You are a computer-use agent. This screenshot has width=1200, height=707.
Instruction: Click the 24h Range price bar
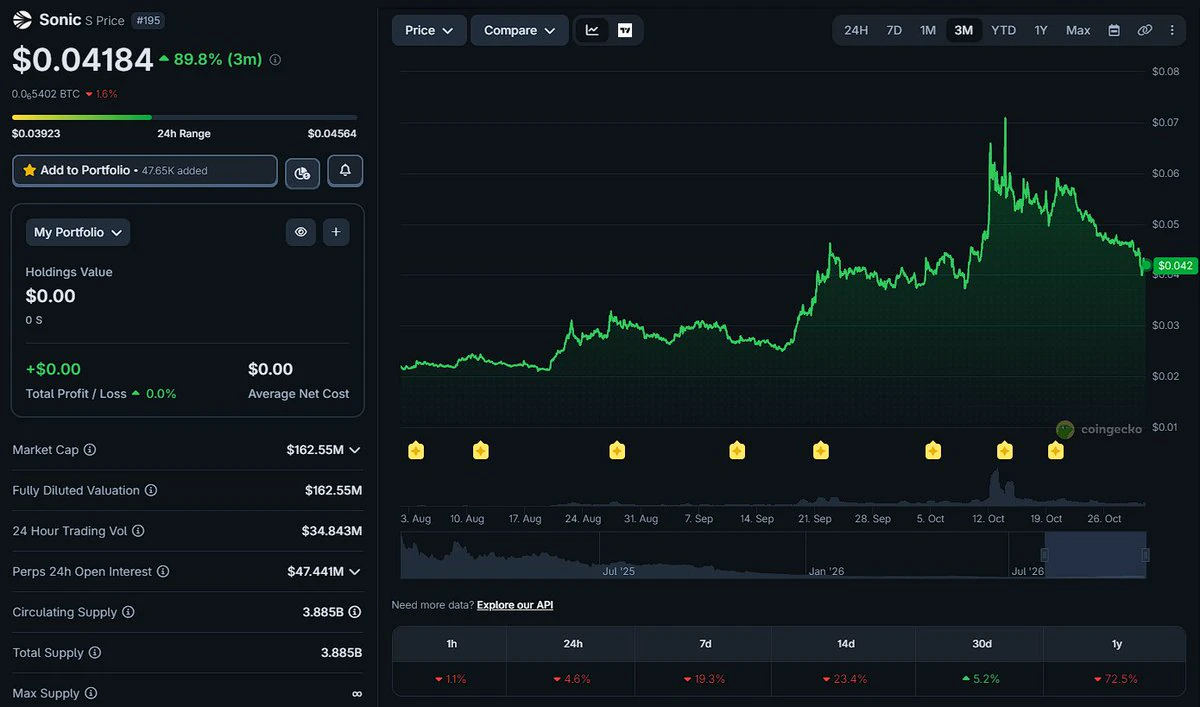[184, 118]
